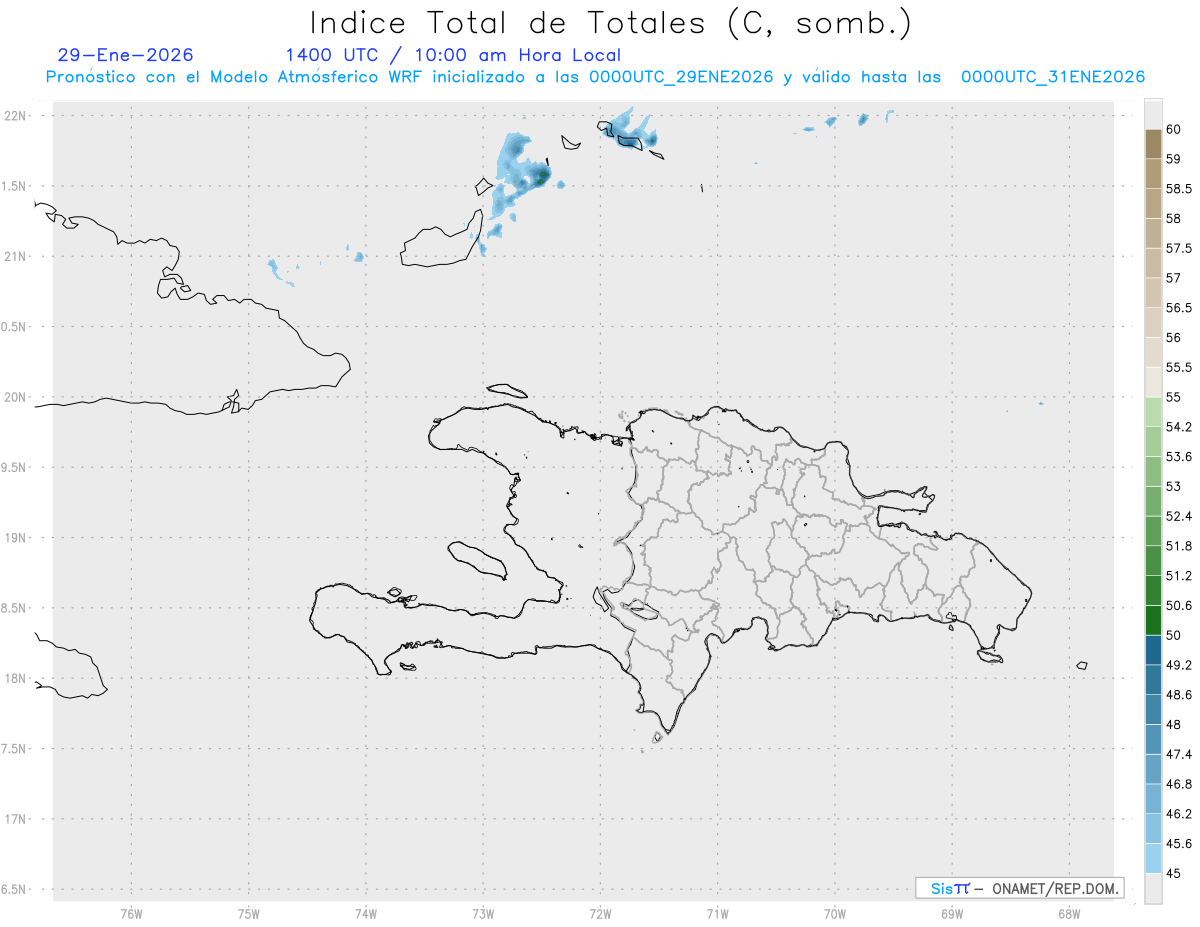Click the '18N' latitude axis label
The width and height of the screenshot is (1200, 927).
(17, 678)
